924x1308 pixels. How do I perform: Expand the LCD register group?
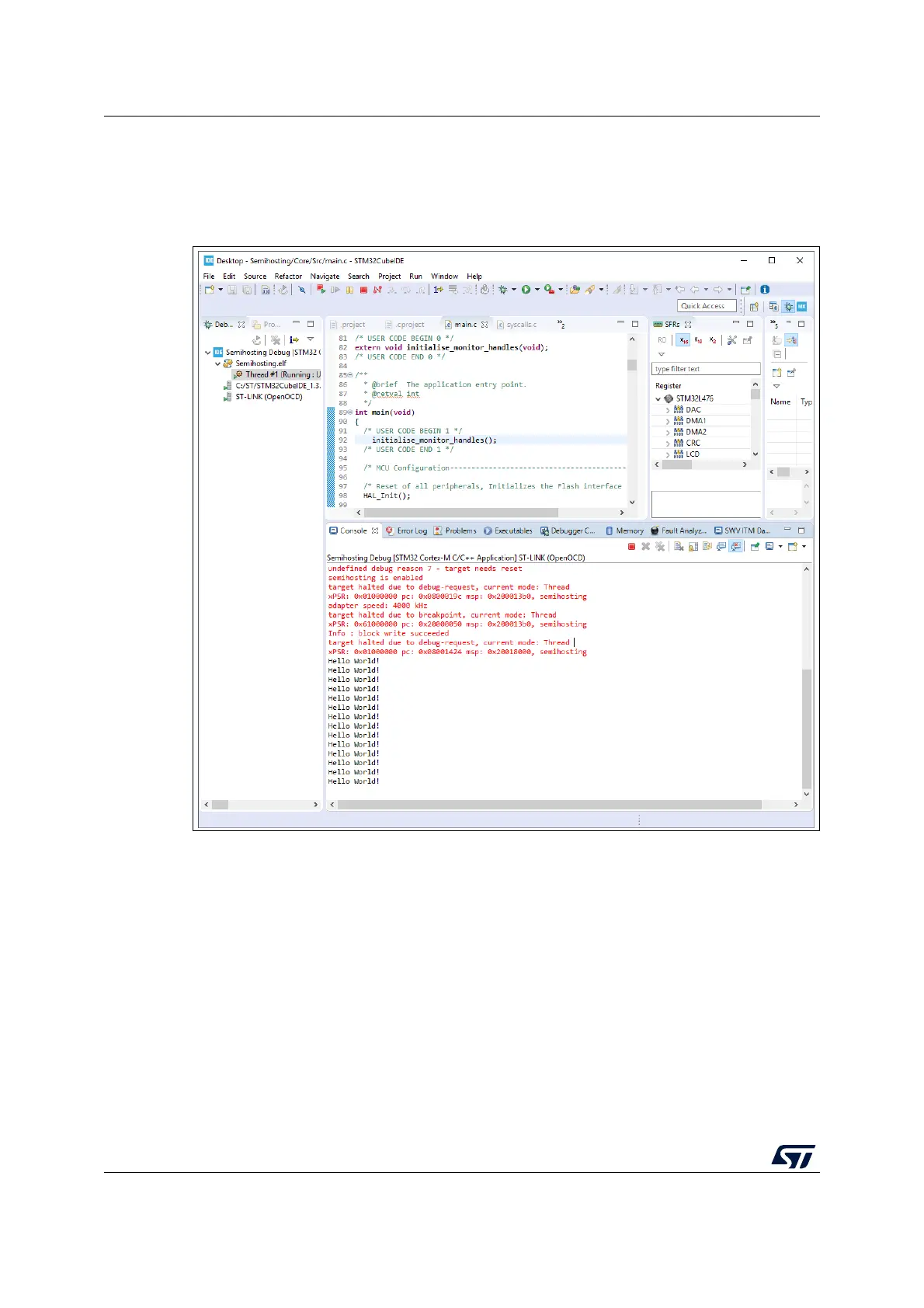668,454
